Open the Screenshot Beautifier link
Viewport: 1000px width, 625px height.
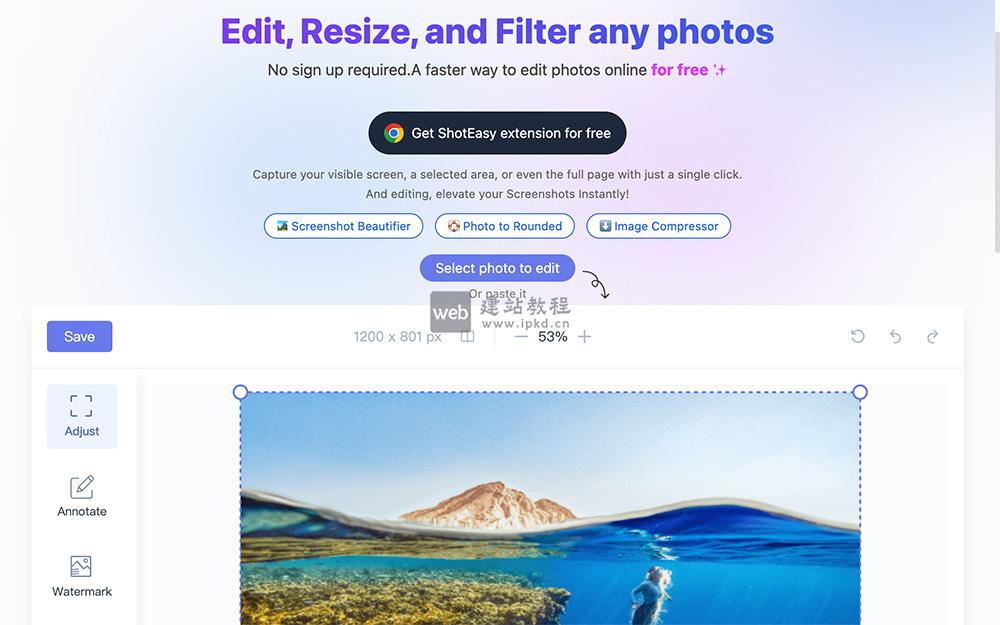[x=343, y=226]
